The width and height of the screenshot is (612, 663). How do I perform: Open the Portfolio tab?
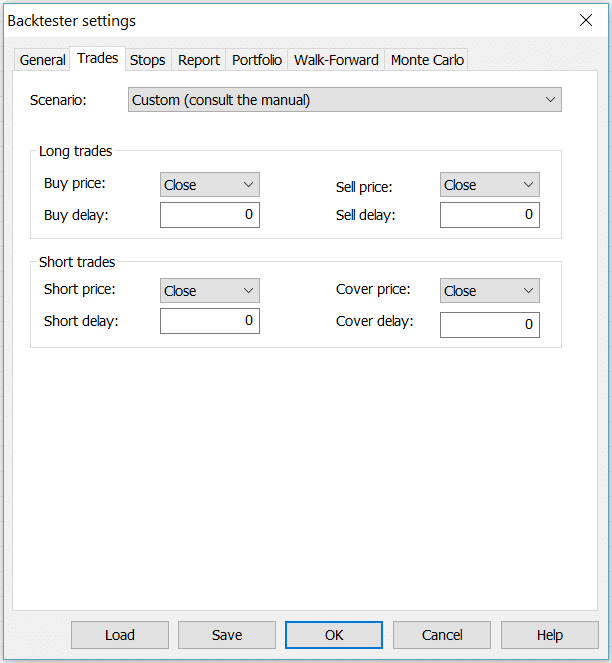click(x=257, y=60)
